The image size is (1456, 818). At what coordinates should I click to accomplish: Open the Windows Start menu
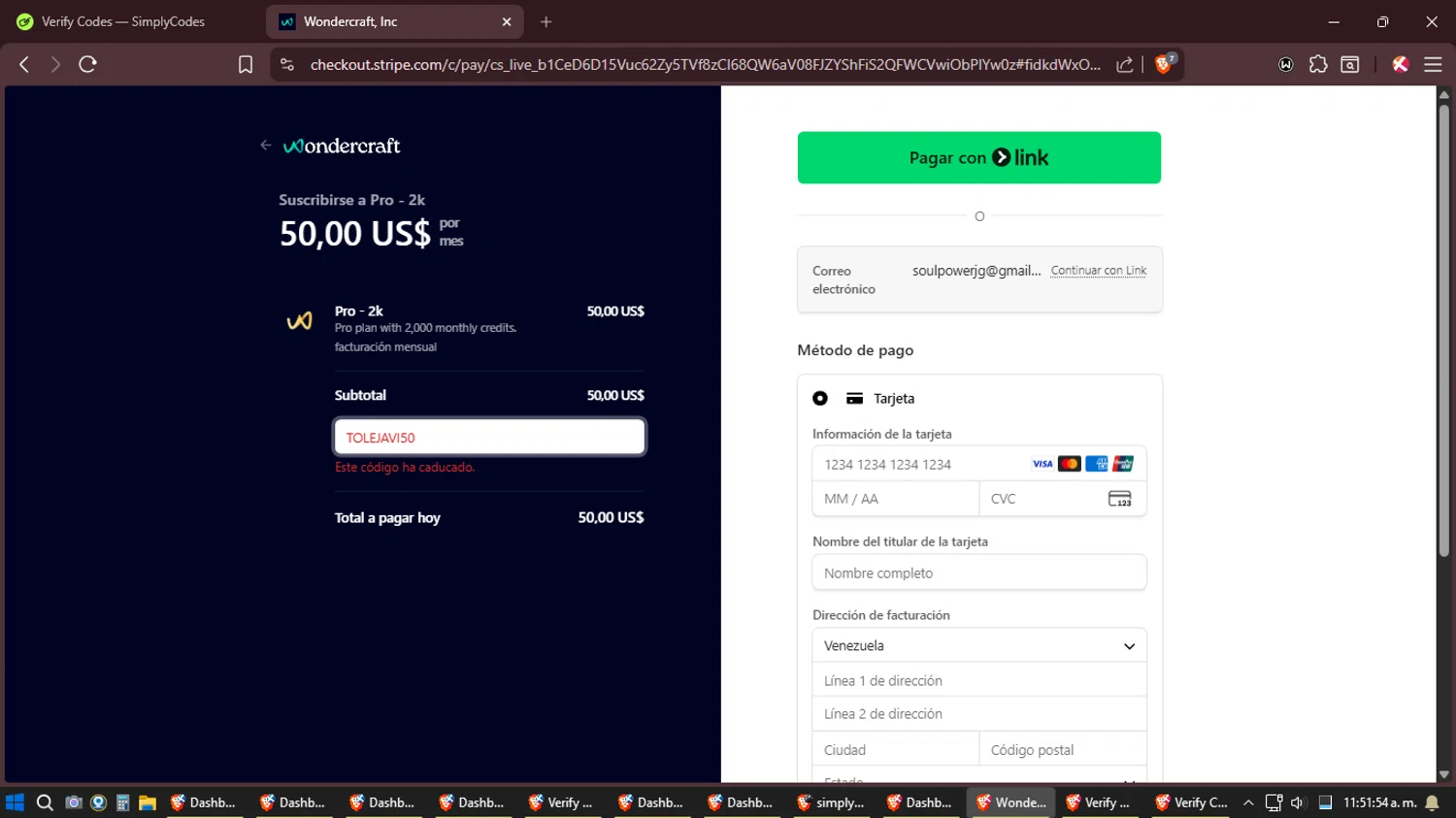(x=15, y=802)
